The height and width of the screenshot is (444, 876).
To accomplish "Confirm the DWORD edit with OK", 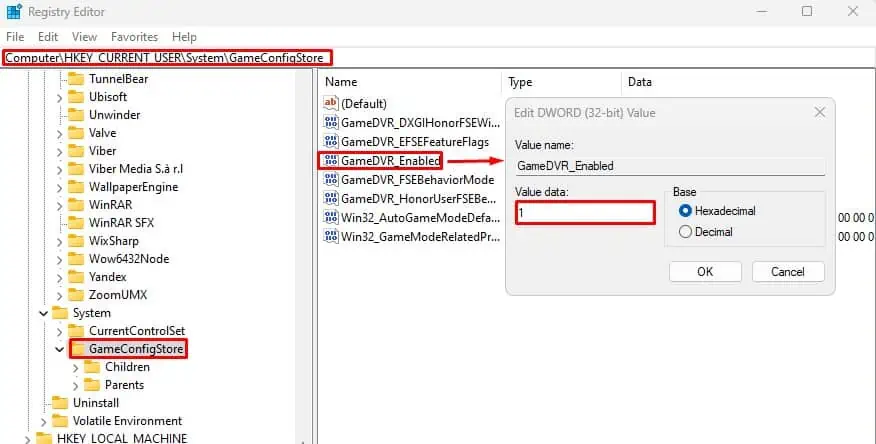I will pos(705,272).
